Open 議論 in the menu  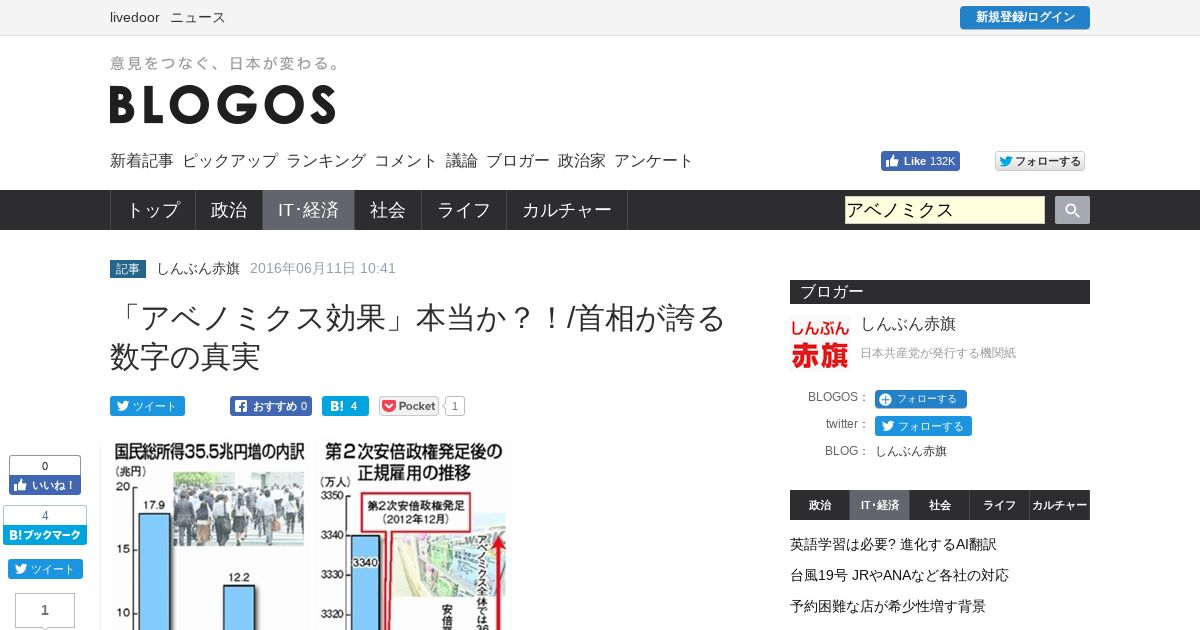pyautogui.click(x=462, y=160)
